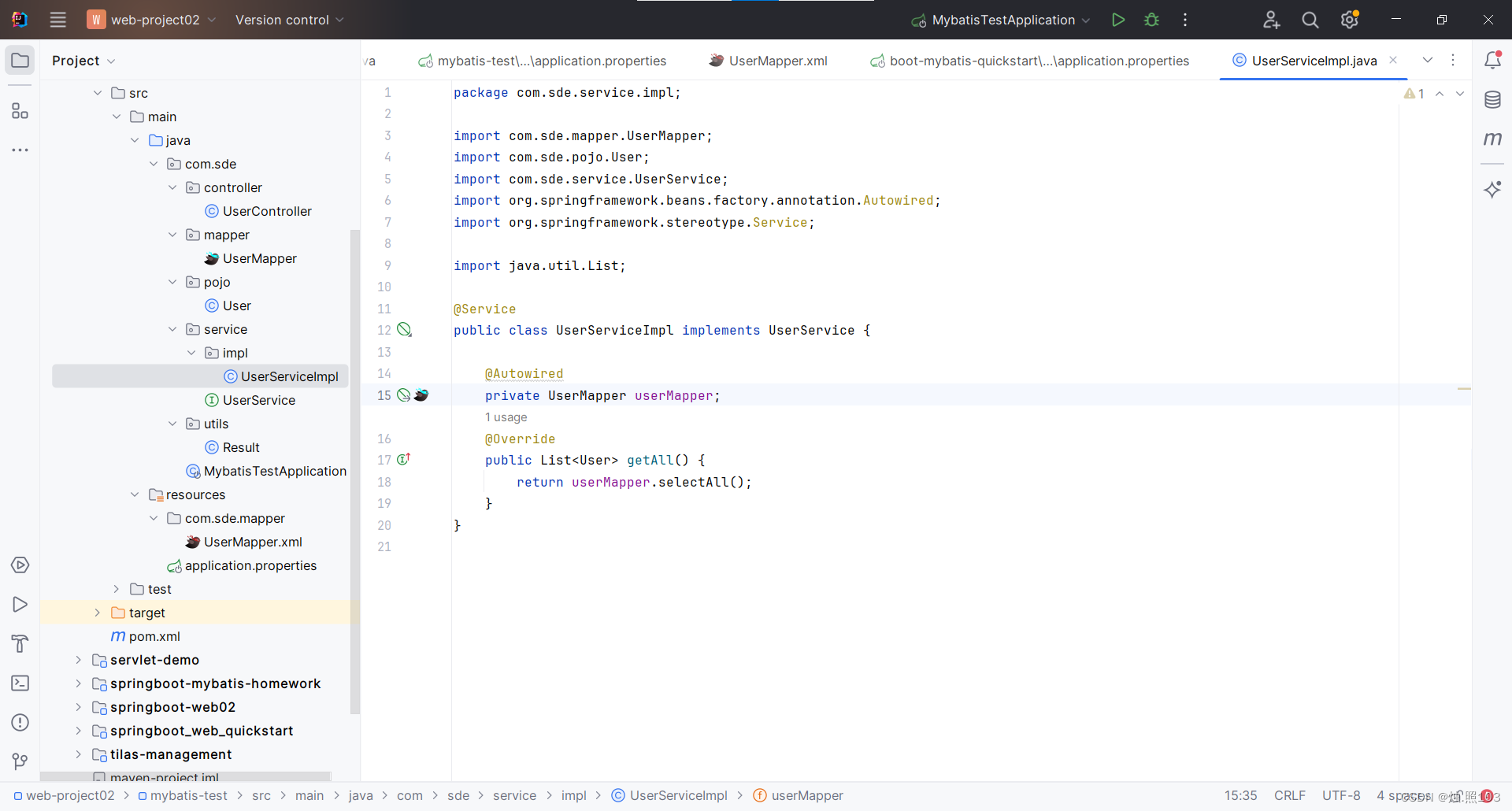Close the UserServiceImpl.java tab
The width and height of the screenshot is (1512, 811).
coord(1393,61)
